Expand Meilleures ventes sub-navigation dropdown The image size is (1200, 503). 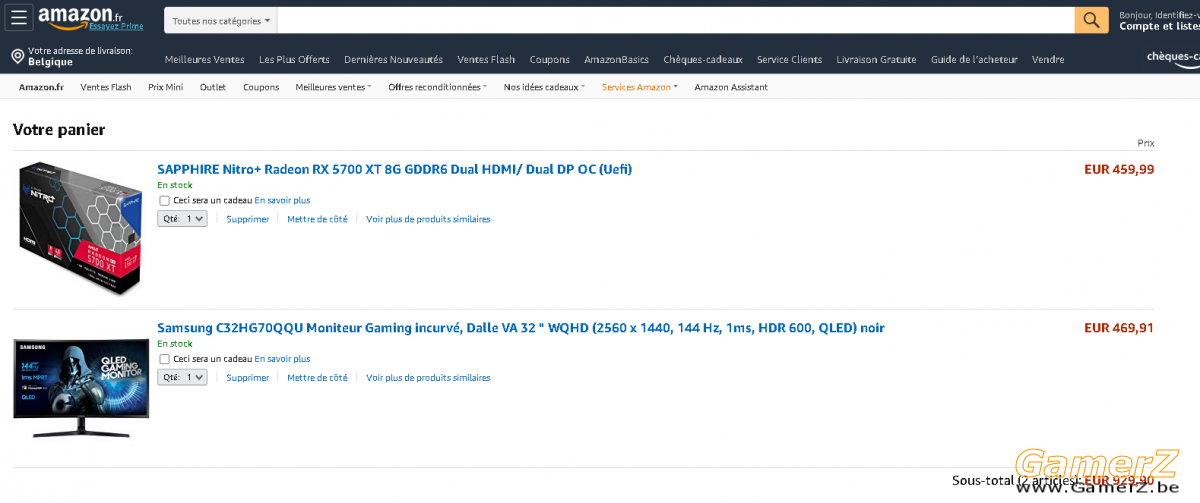(x=333, y=87)
